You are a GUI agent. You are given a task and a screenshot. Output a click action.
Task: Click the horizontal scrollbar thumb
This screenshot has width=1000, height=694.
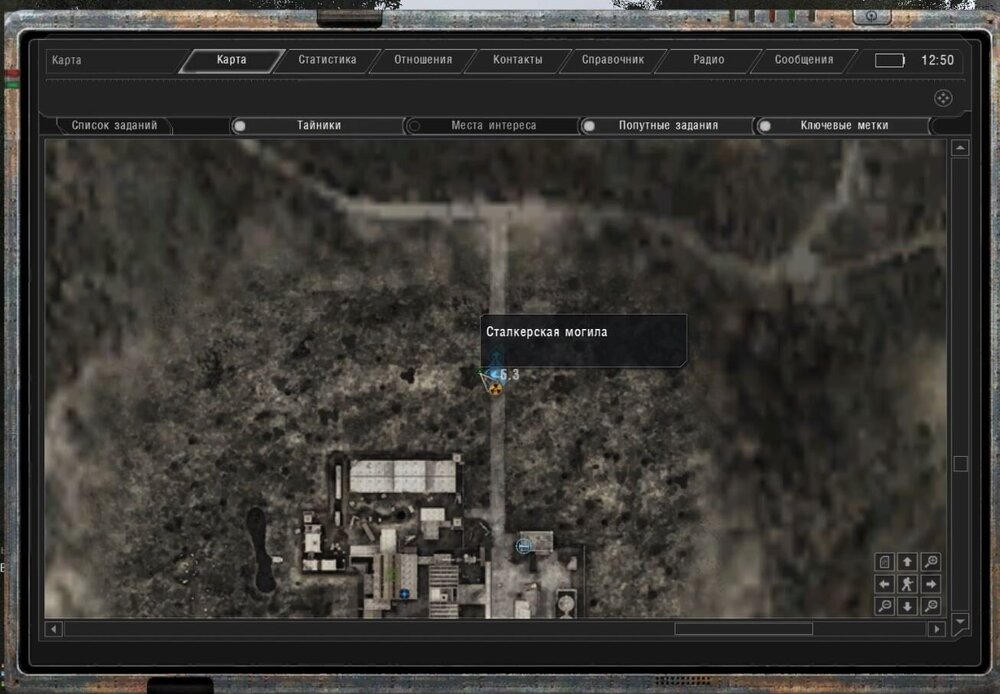click(744, 630)
